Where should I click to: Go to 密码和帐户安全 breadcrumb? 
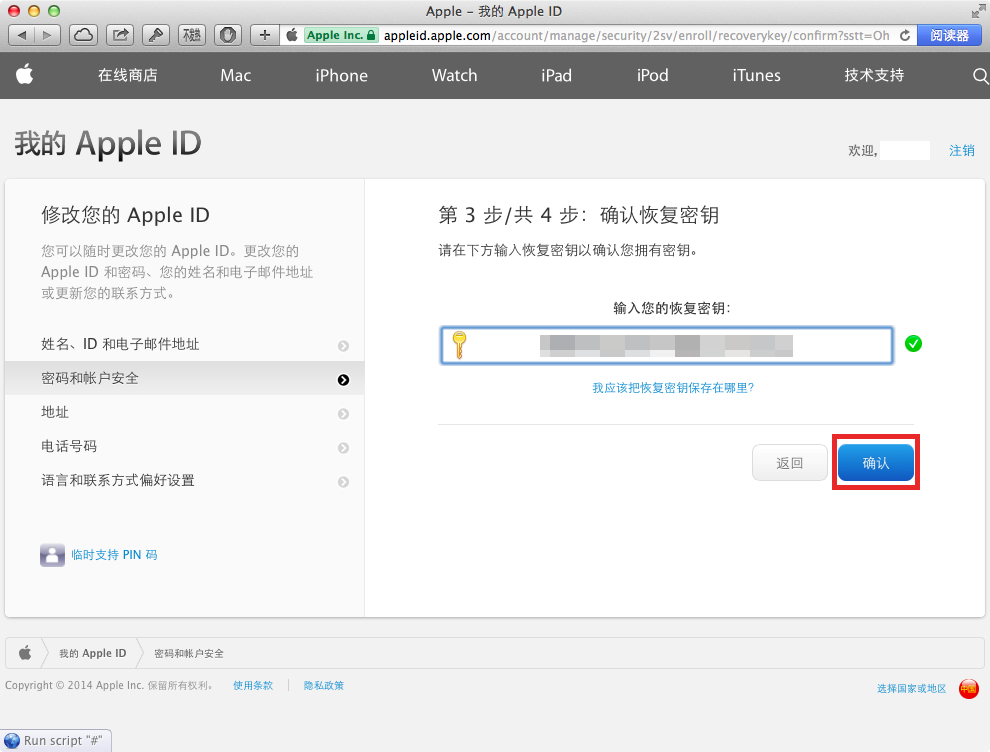tap(189, 654)
